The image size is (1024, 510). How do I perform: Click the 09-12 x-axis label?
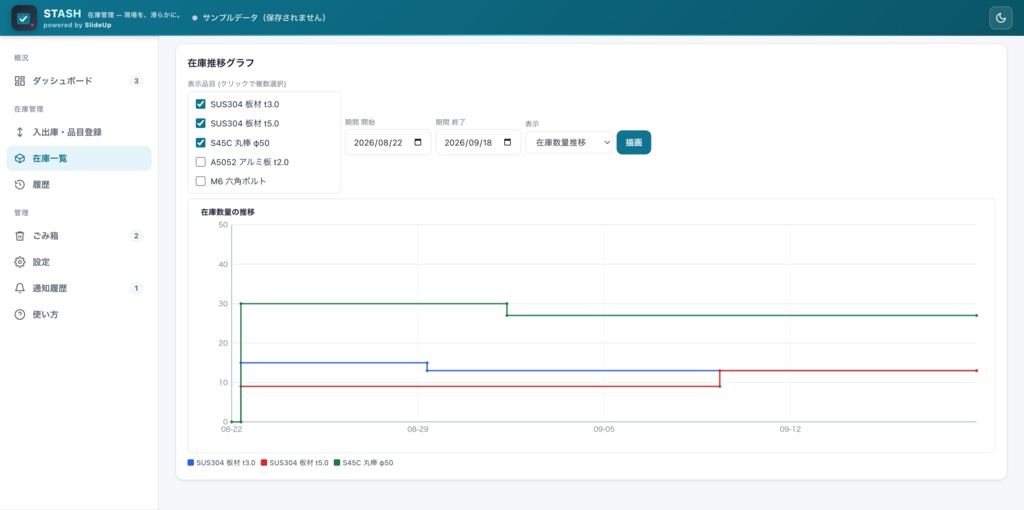(x=790, y=430)
